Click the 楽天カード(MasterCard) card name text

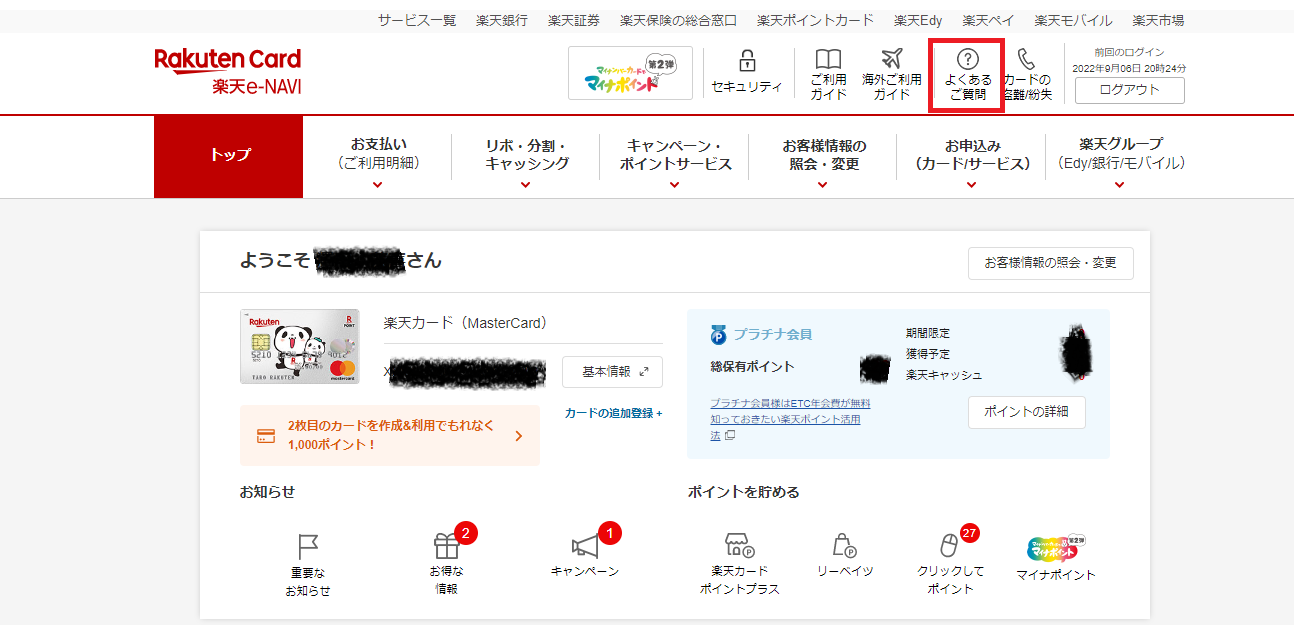465,323
